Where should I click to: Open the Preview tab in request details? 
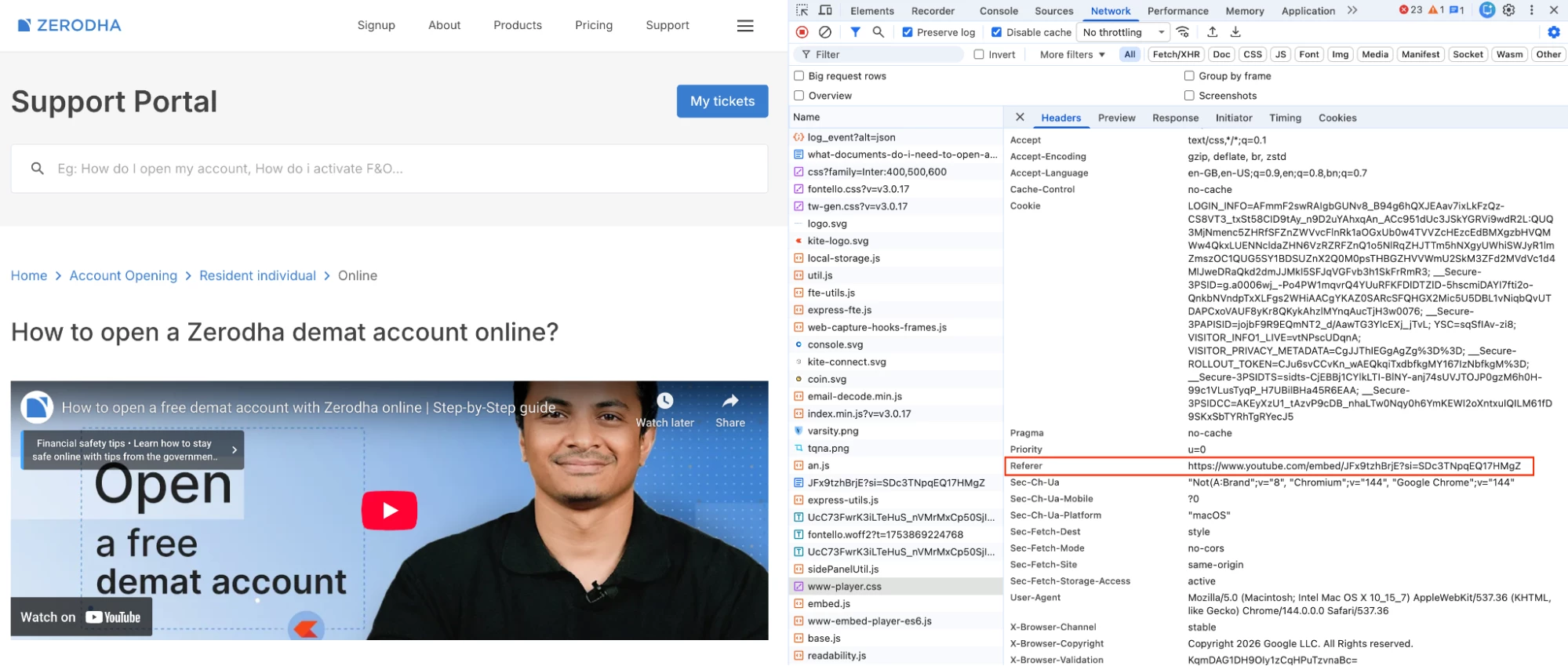1116,118
